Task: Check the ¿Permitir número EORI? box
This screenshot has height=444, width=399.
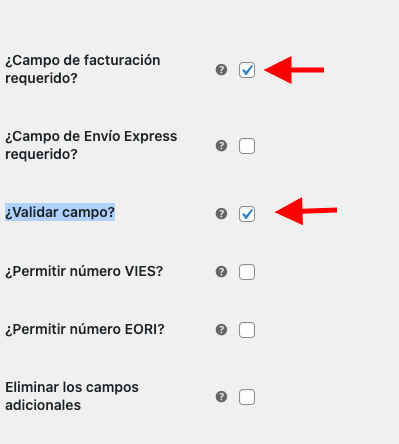Action: point(247,330)
